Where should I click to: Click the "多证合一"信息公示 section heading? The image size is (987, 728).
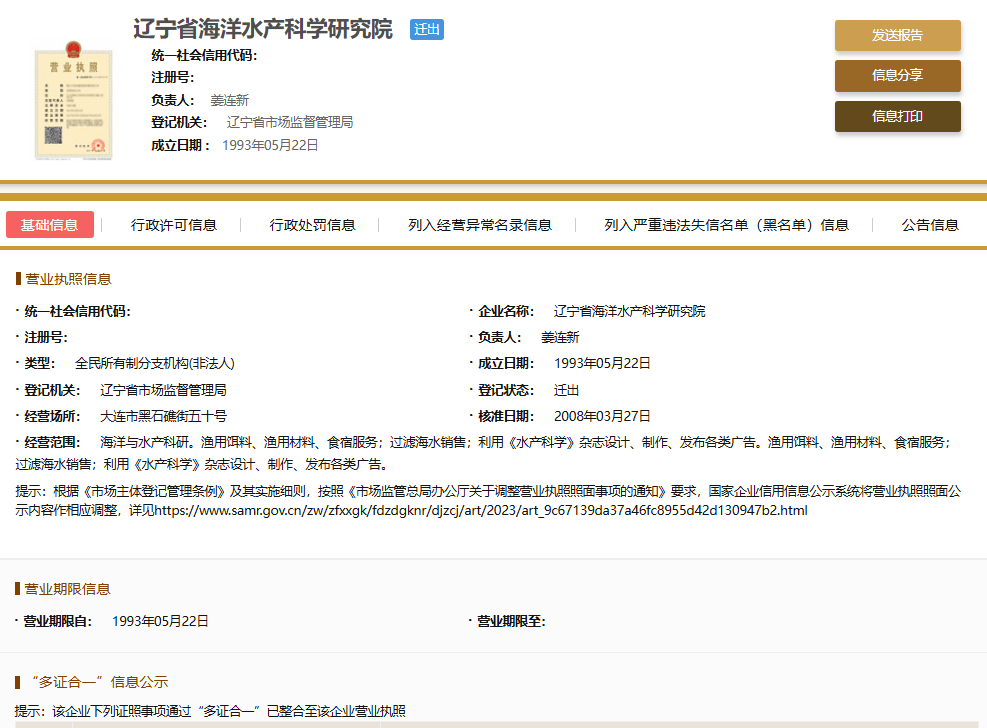(x=96, y=682)
